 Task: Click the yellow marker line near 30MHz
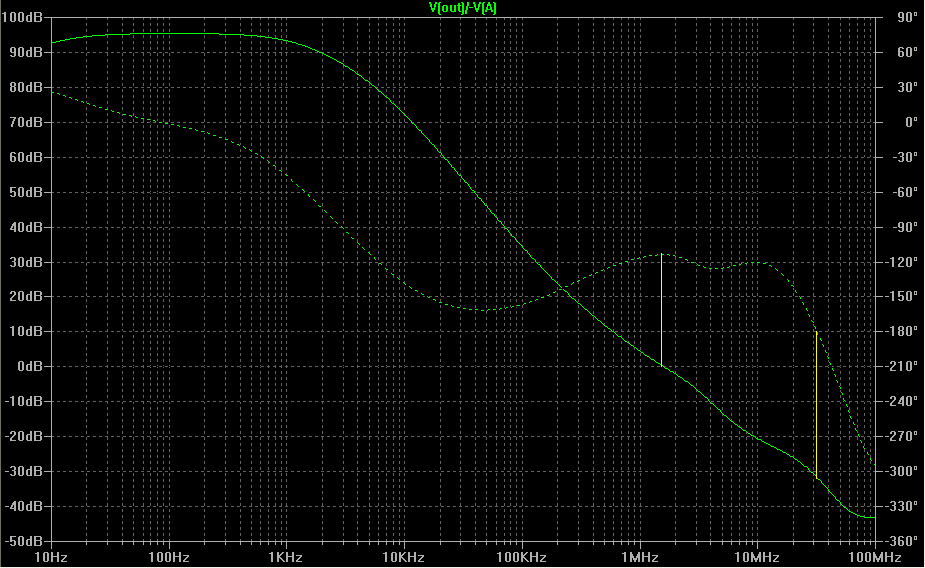pos(816,404)
